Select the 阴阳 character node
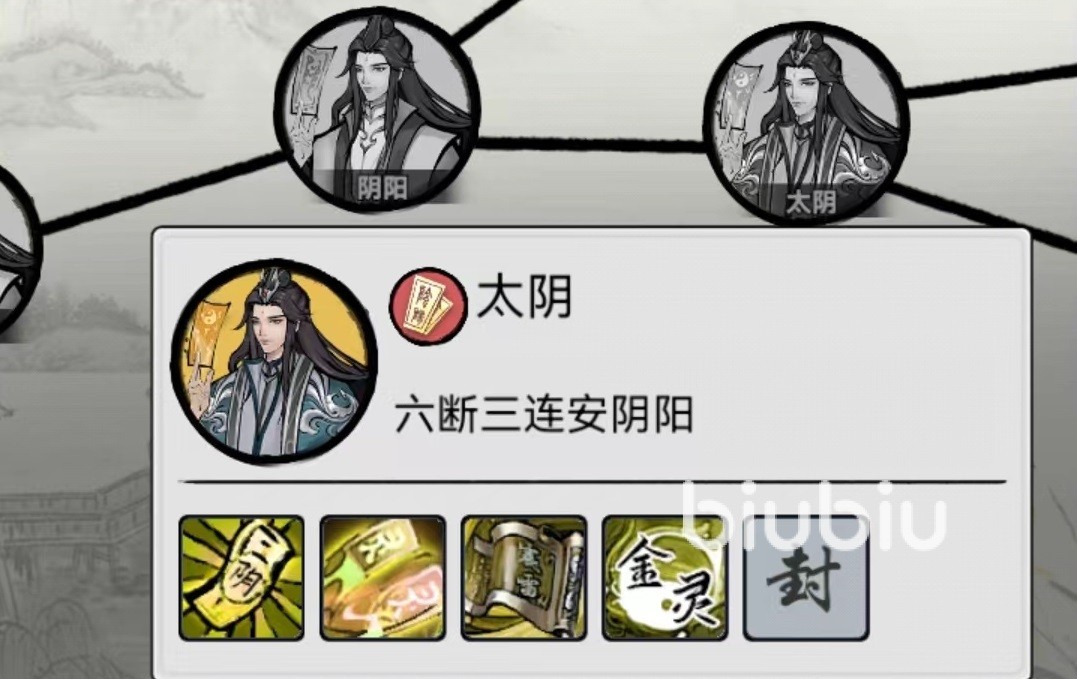The height and width of the screenshot is (679, 1077). 376,108
